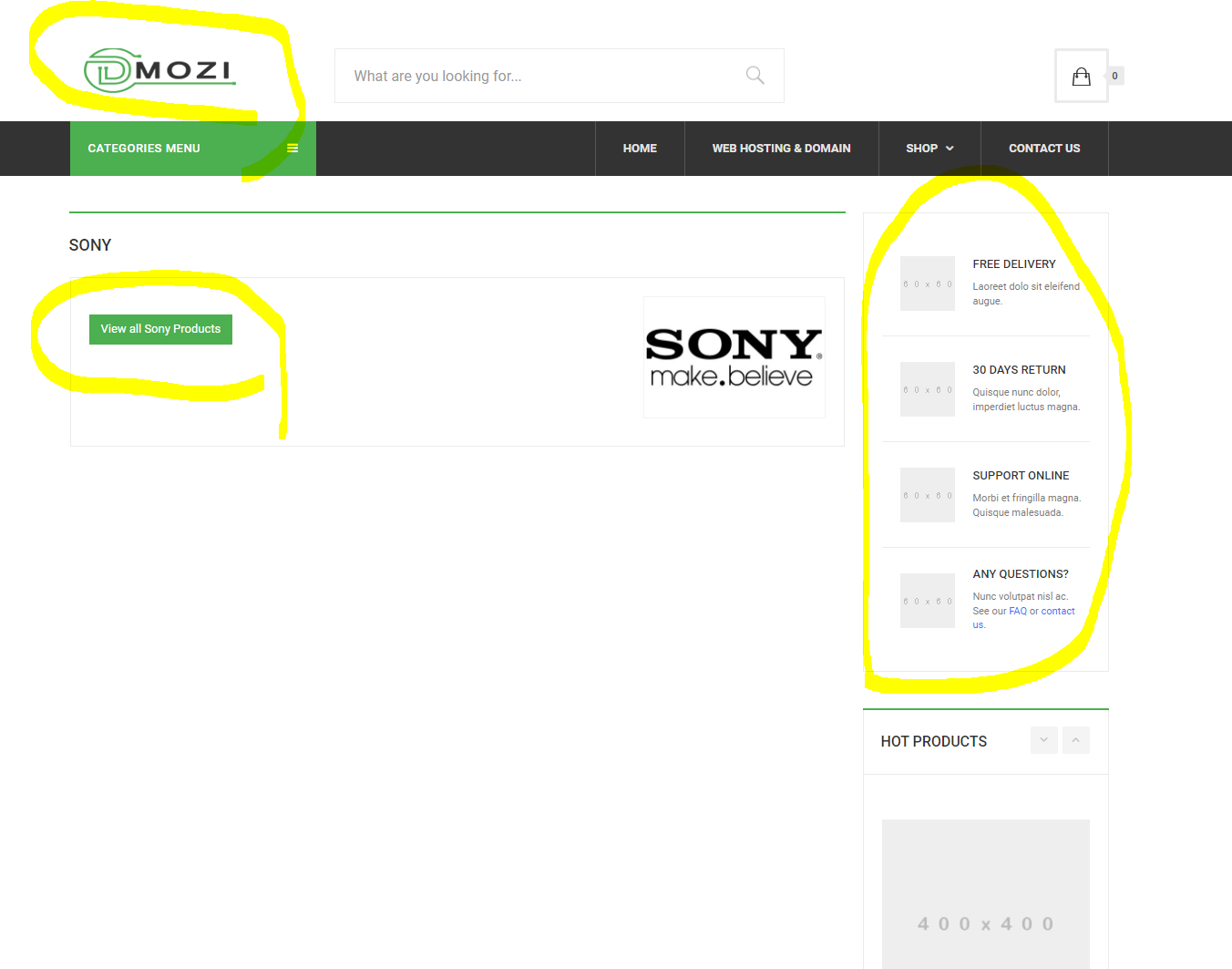
Task: Click the Hot Products heading
Action: (x=934, y=742)
